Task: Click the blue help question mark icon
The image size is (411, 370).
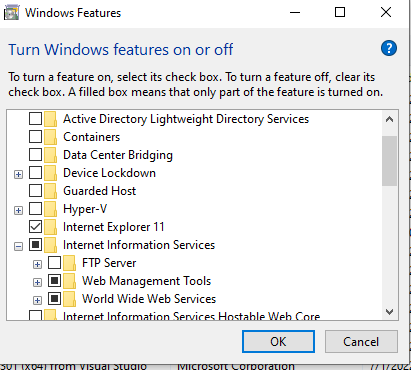Action: (x=389, y=49)
